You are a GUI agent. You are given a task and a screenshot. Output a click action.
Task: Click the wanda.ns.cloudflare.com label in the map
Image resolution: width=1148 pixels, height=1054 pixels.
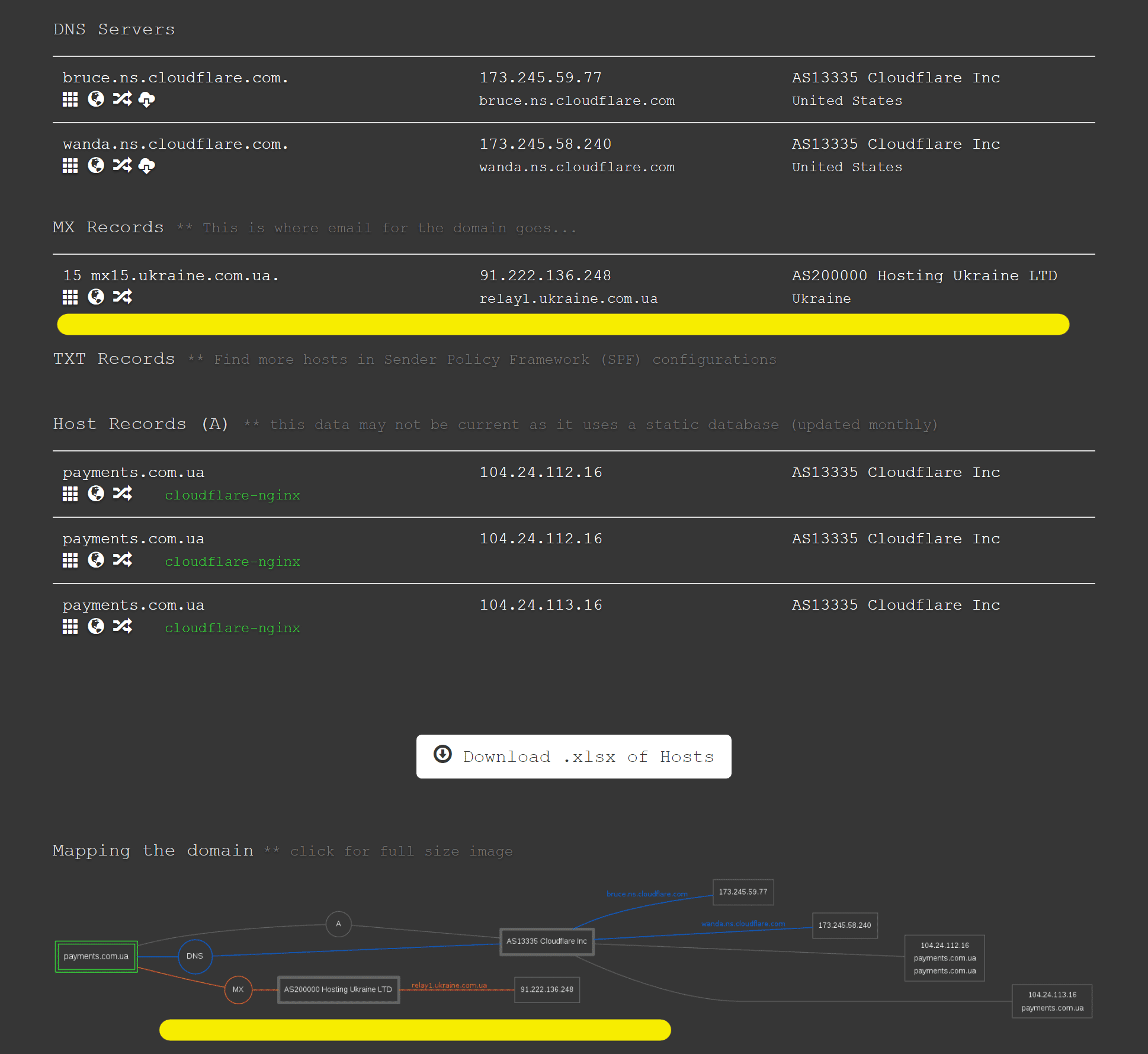point(743,924)
